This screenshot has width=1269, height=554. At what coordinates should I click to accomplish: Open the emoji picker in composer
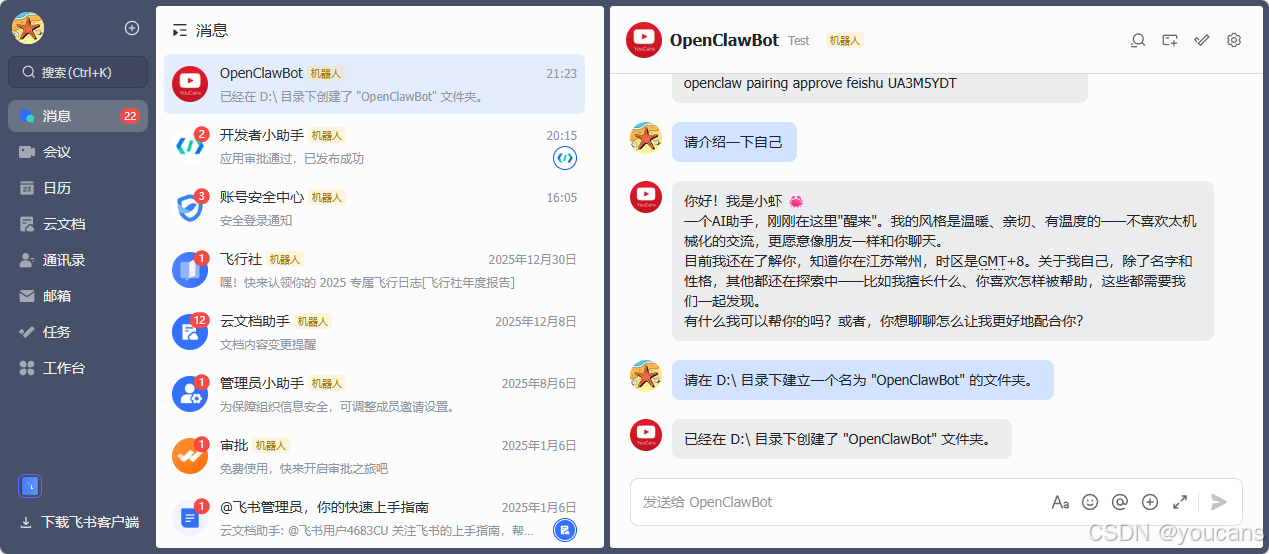coord(1090,502)
